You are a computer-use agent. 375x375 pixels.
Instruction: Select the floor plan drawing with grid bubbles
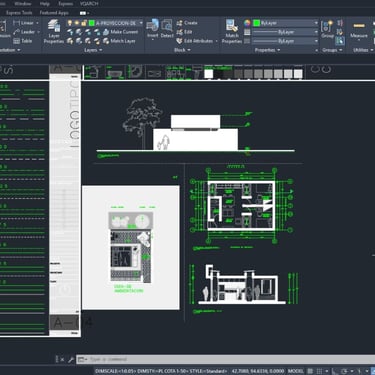[241, 207]
